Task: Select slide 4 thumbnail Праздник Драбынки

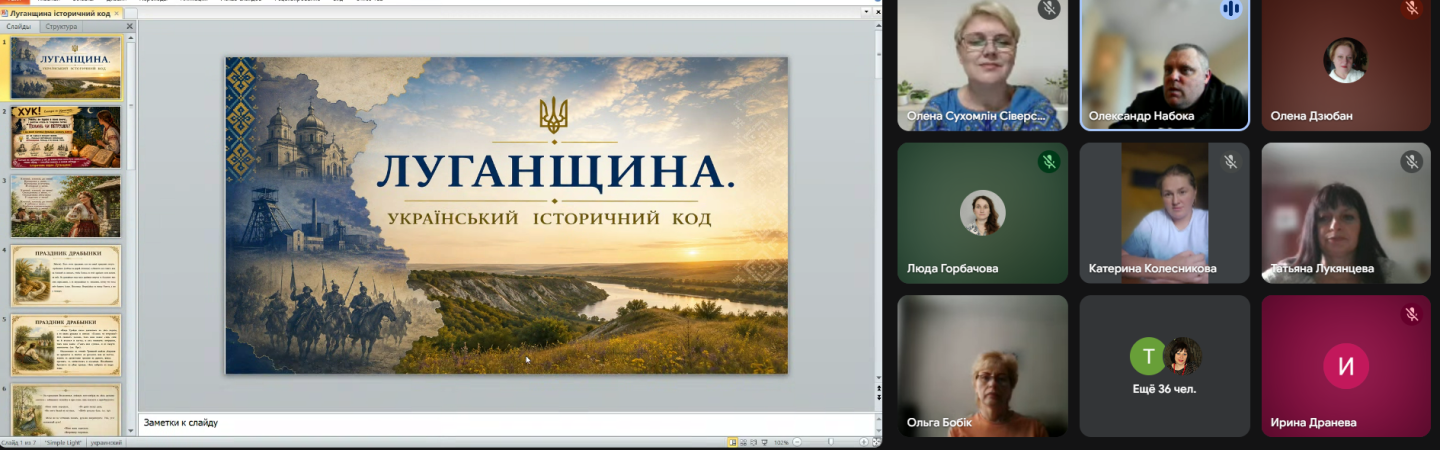Action: click(x=66, y=275)
